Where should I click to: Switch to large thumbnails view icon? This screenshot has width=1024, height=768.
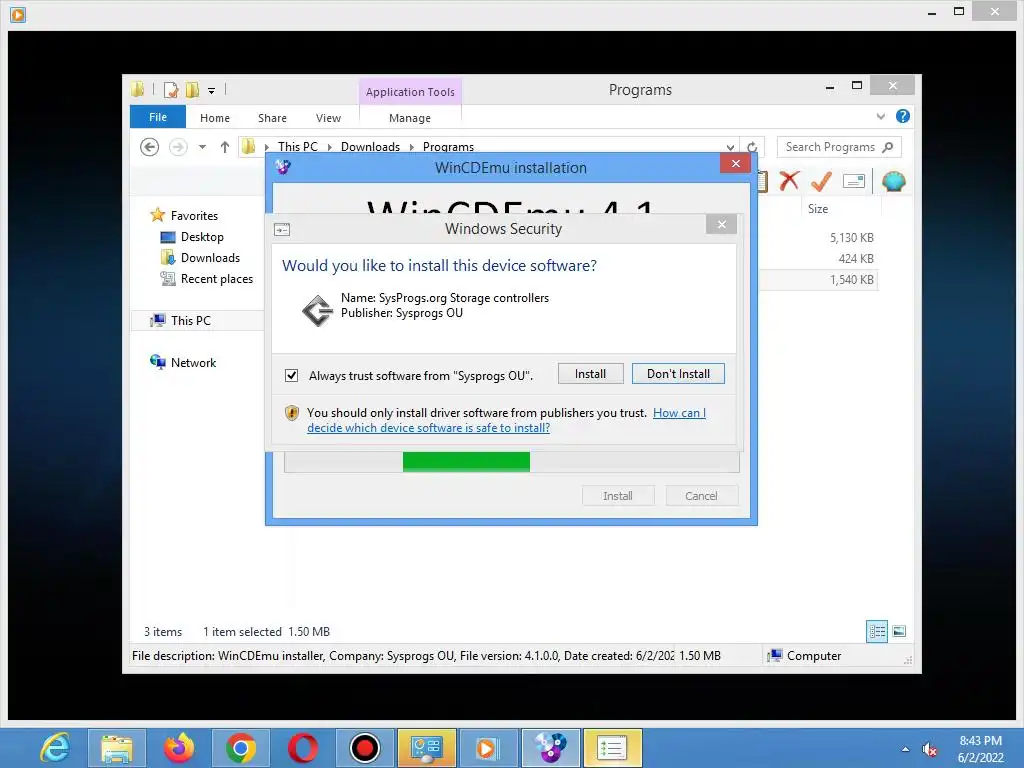tap(899, 631)
